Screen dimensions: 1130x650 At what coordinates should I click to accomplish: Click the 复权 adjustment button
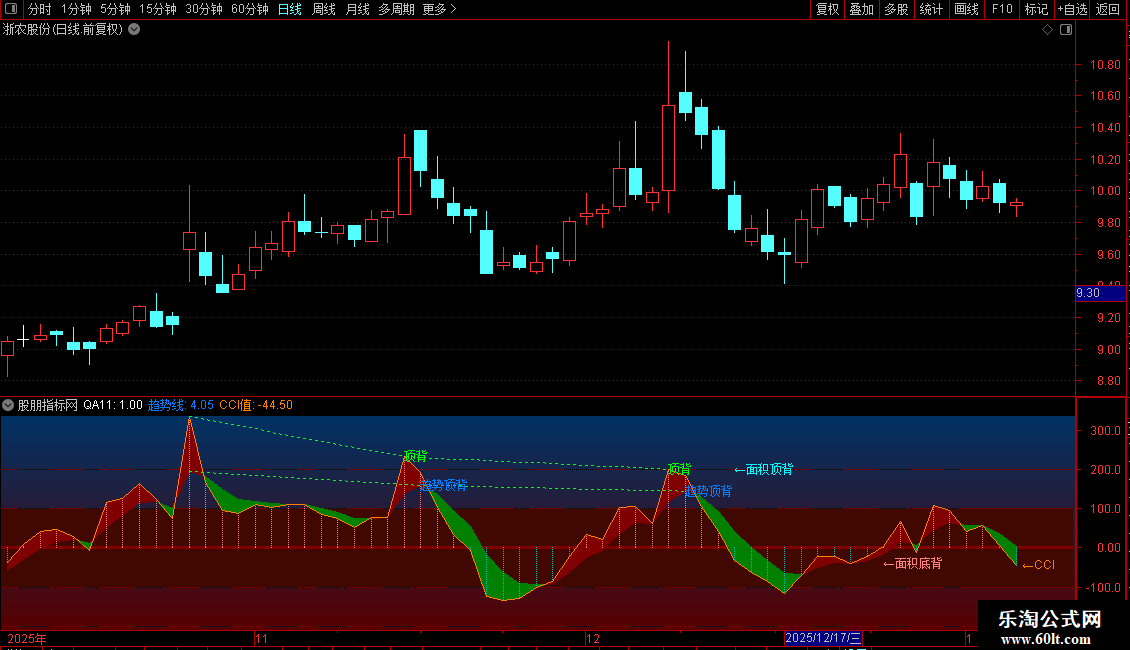click(827, 9)
